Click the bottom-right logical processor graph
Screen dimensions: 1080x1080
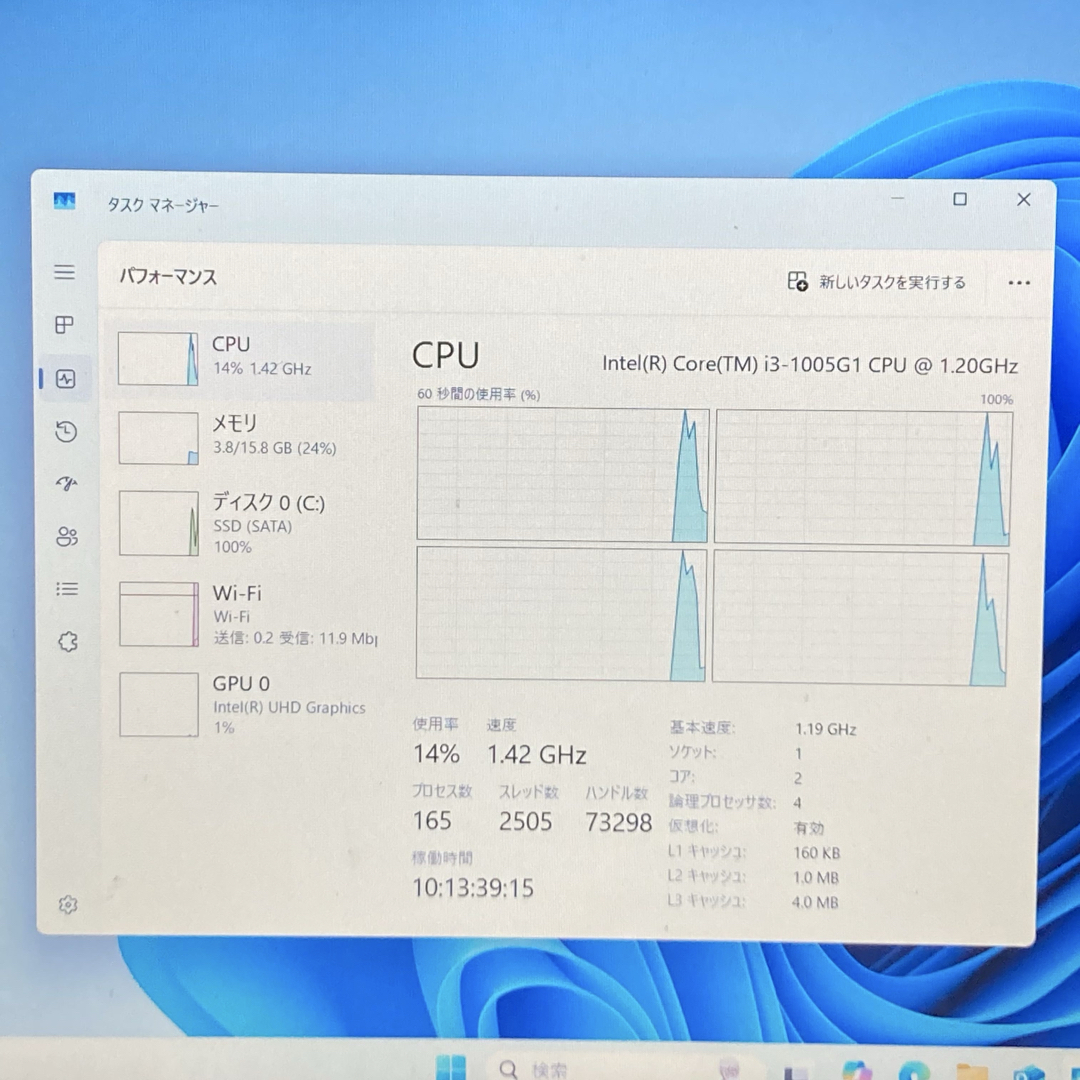pyautogui.click(x=860, y=618)
